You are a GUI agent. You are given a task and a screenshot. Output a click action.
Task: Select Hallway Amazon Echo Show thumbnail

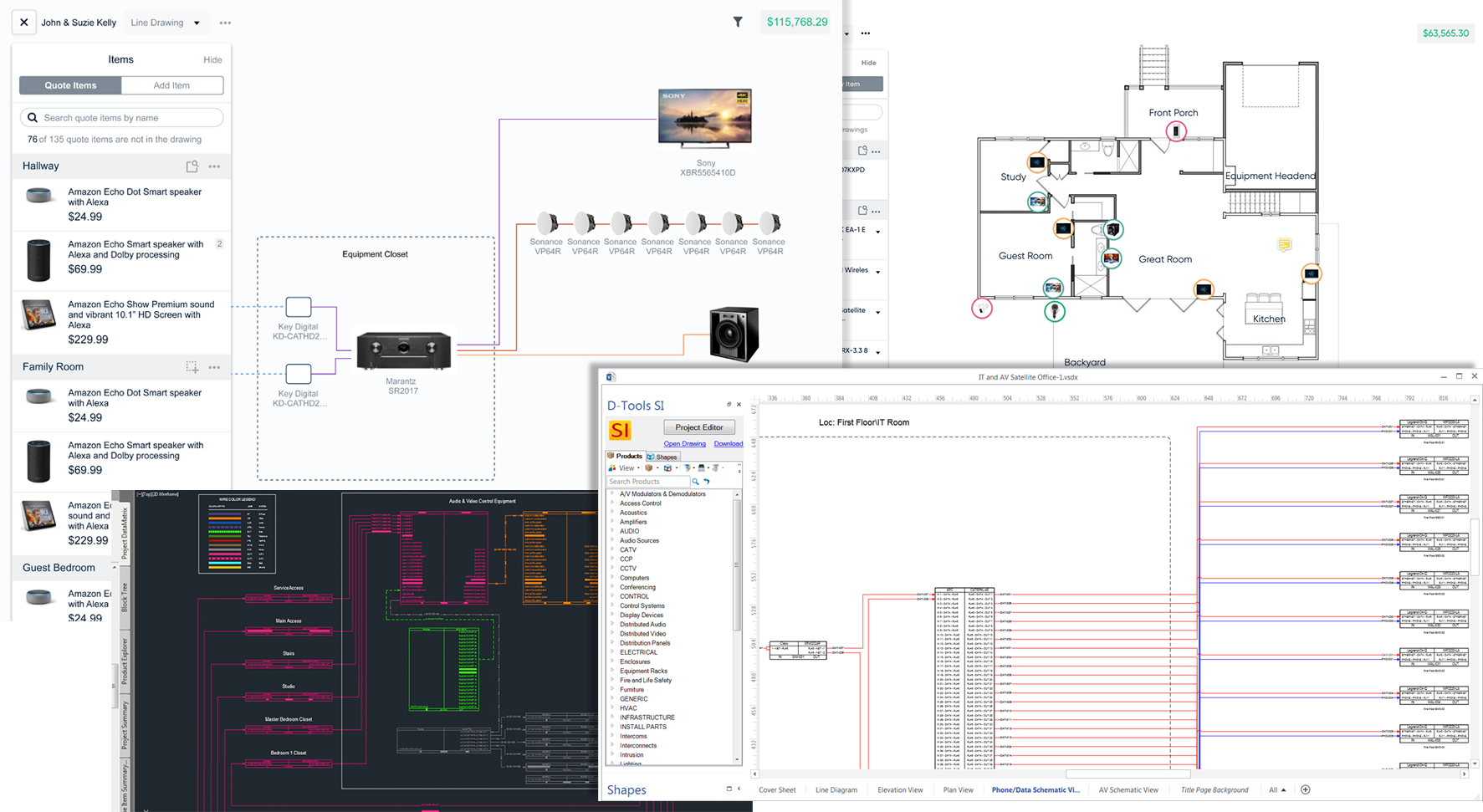click(x=38, y=315)
